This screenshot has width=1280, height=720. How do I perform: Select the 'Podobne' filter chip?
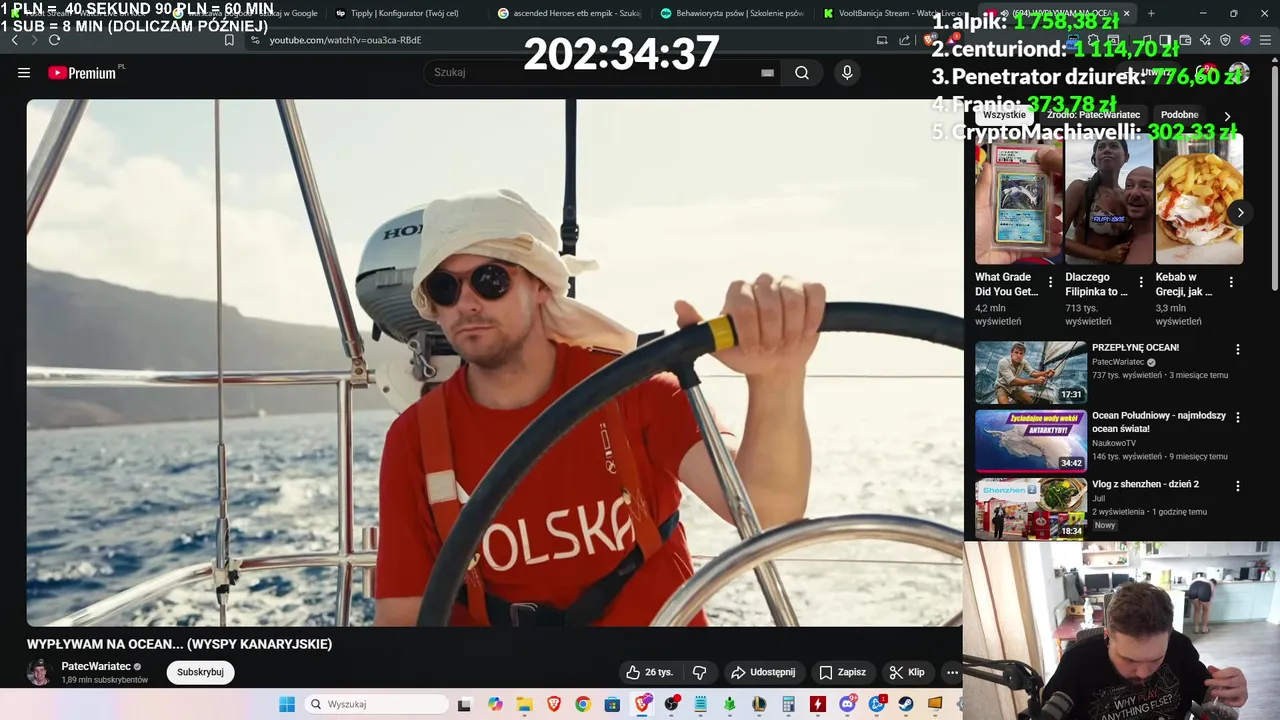coord(1179,115)
